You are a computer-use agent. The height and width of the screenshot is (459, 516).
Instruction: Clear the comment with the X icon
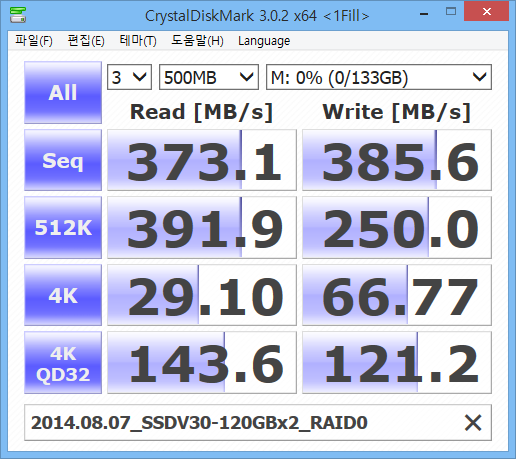(473, 423)
